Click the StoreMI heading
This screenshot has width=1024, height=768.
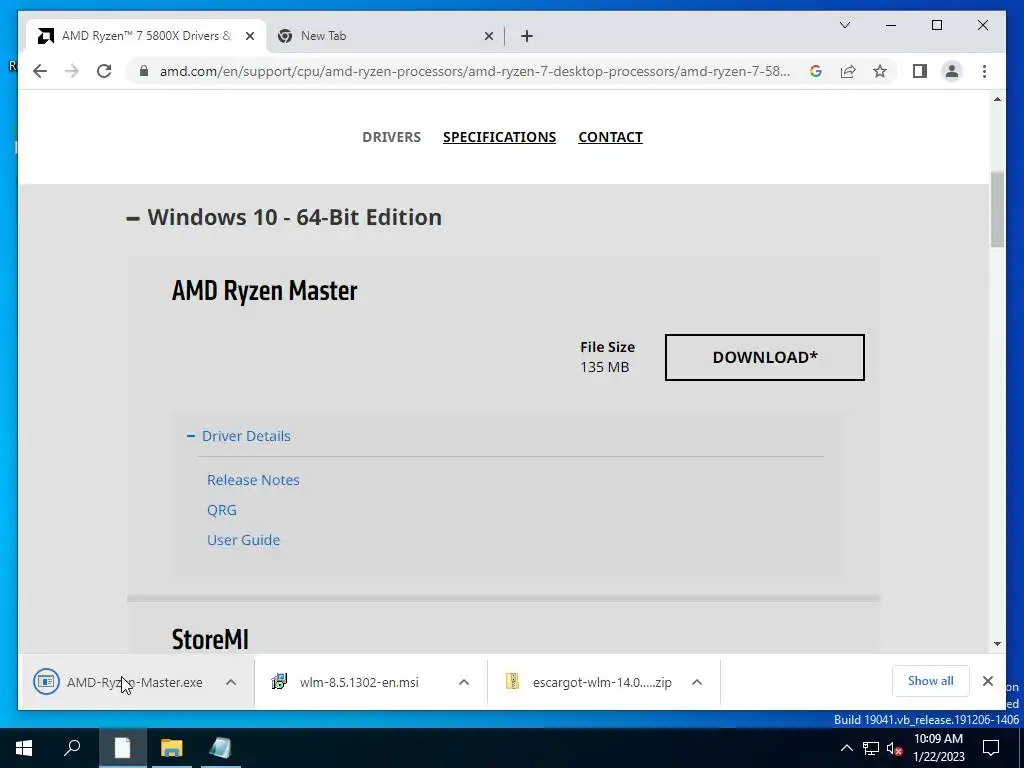pyautogui.click(x=210, y=639)
